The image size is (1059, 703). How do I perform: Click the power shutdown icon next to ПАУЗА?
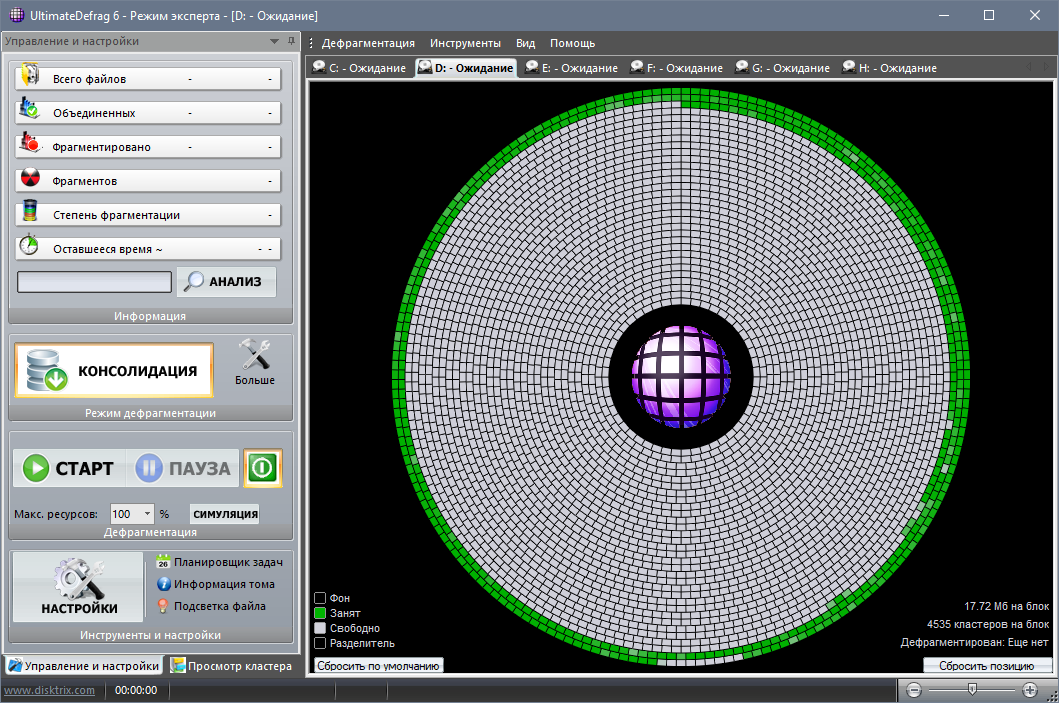click(x=262, y=468)
